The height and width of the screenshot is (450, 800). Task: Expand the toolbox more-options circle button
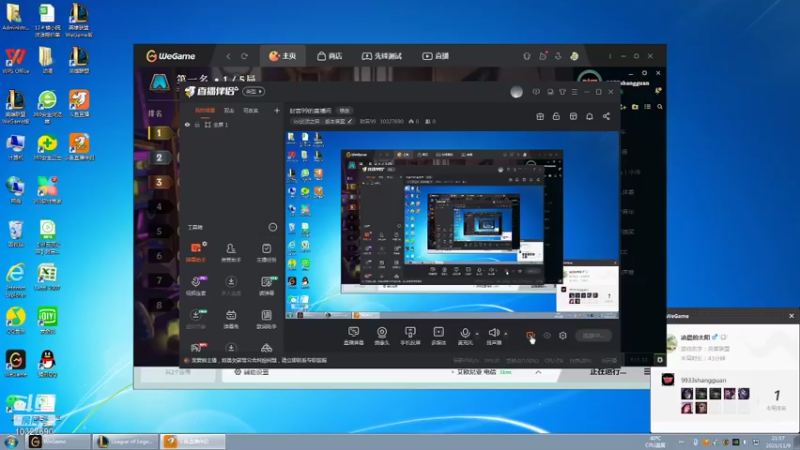pyautogui.click(x=273, y=227)
